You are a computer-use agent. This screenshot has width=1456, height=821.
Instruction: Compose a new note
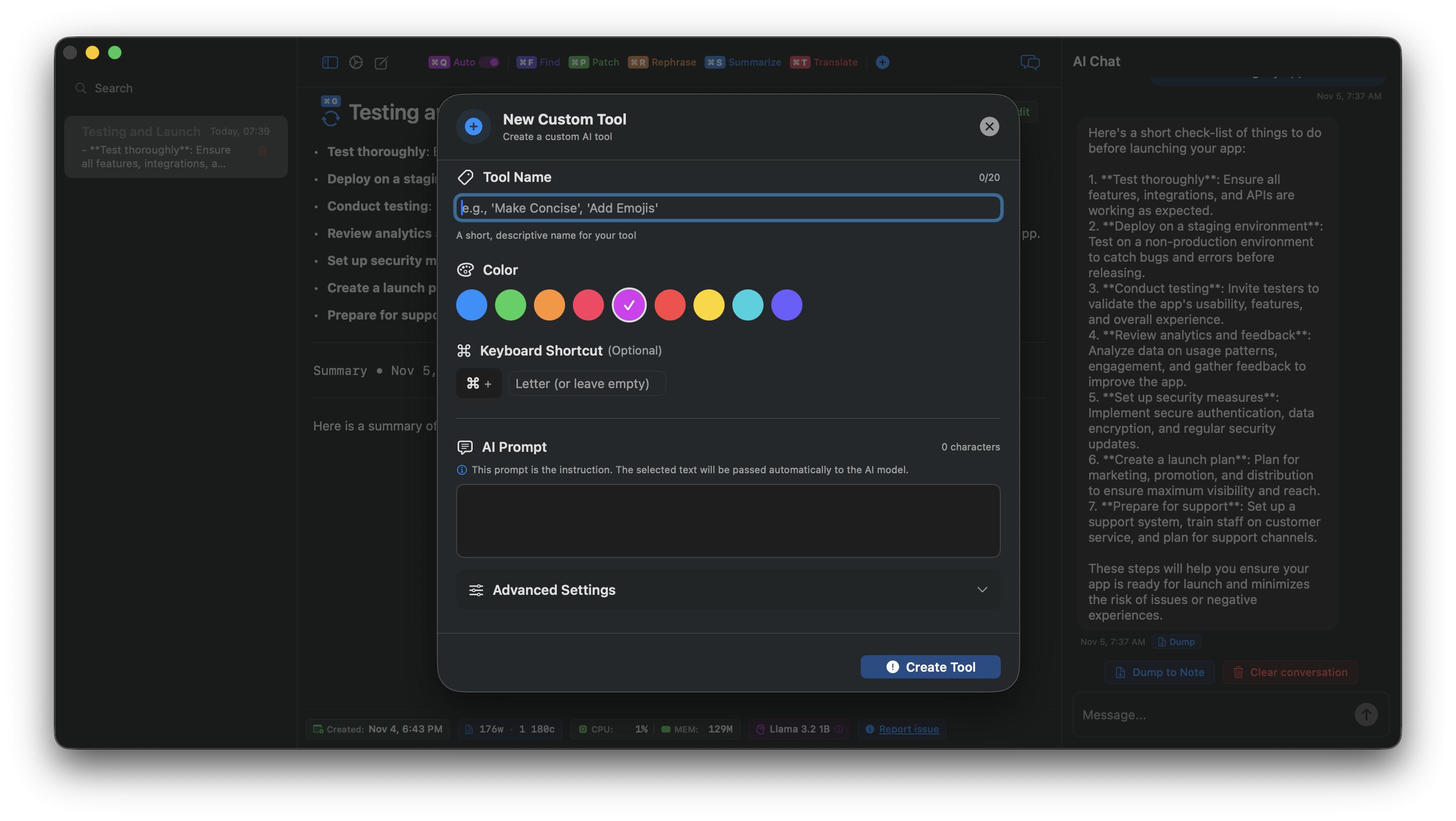pyautogui.click(x=382, y=63)
